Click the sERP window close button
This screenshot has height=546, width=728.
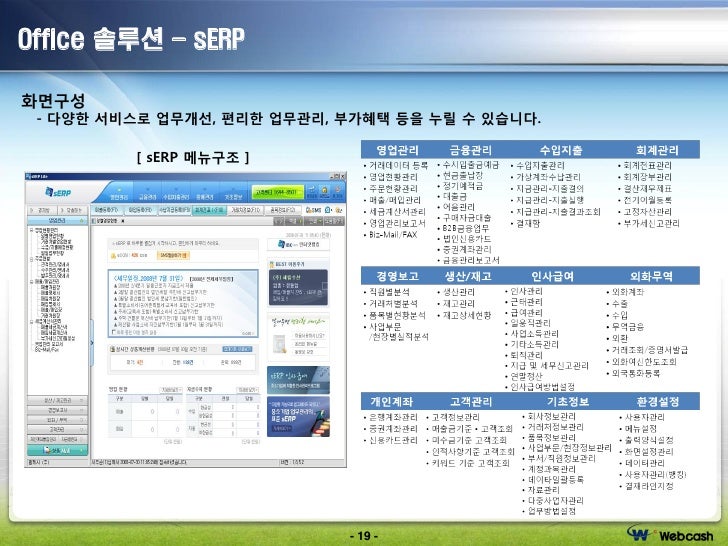(343, 176)
